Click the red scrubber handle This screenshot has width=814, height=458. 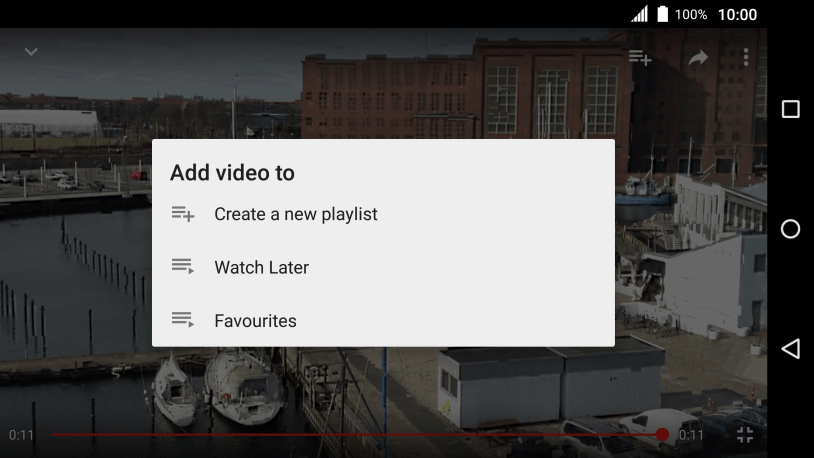(x=662, y=435)
